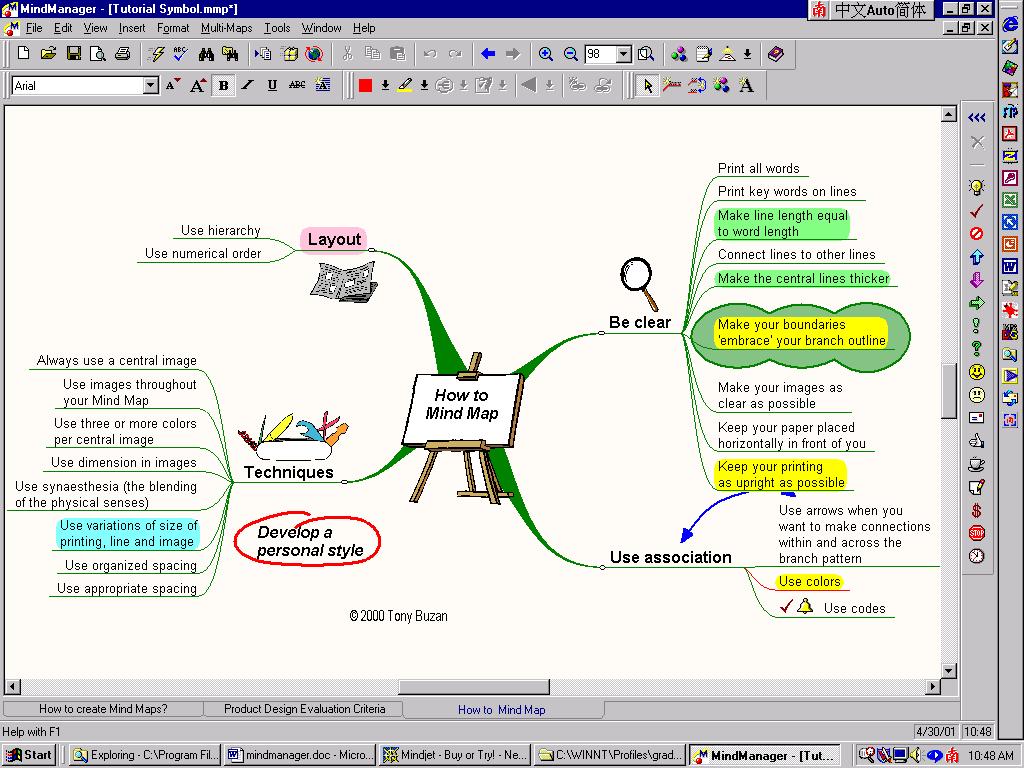Viewport: 1024px width, 768px height.
Task: Click the zoom value field showing 98
Action: [601, 54]
